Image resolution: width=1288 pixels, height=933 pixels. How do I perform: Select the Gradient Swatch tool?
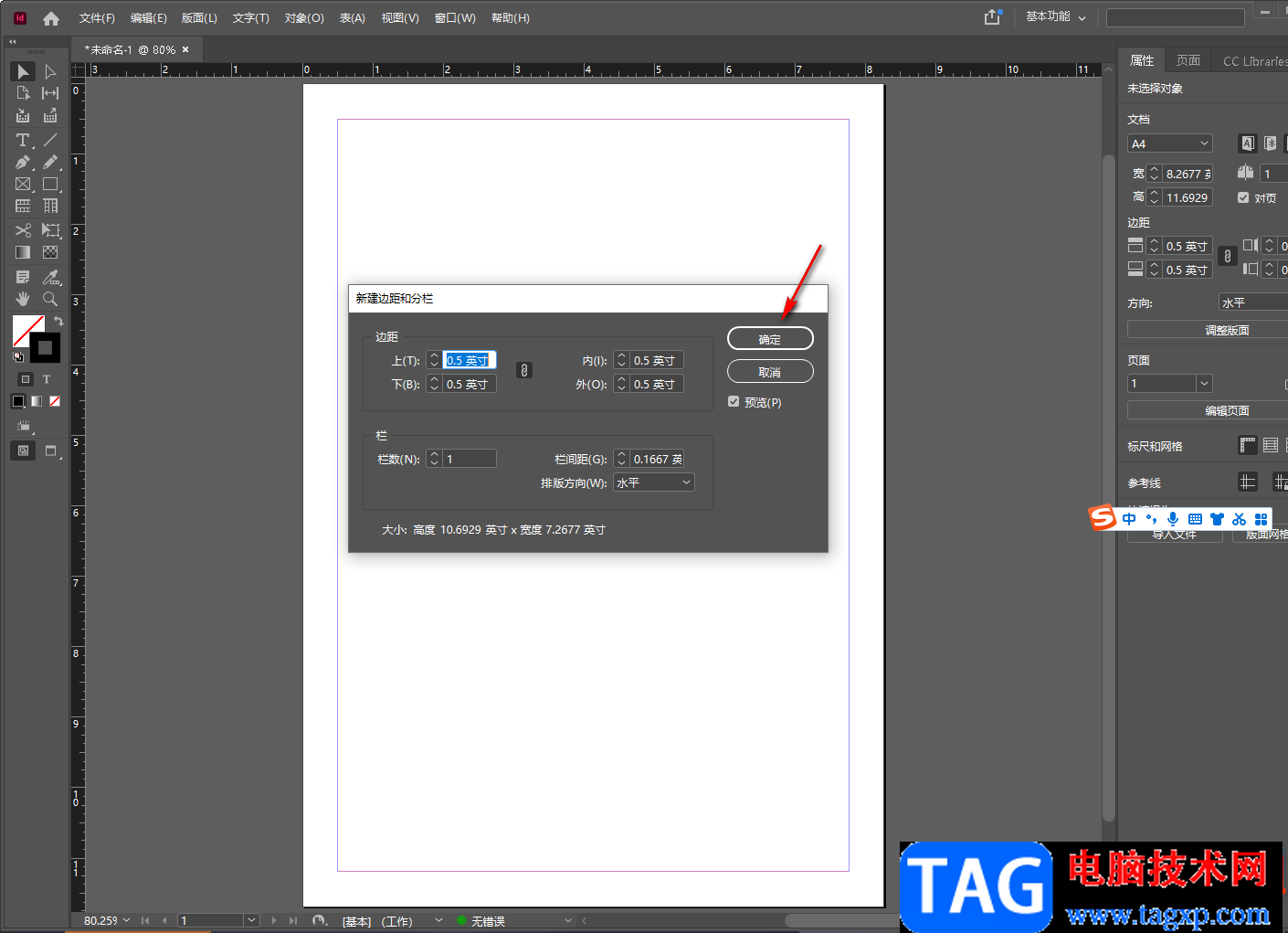point(23,252)
